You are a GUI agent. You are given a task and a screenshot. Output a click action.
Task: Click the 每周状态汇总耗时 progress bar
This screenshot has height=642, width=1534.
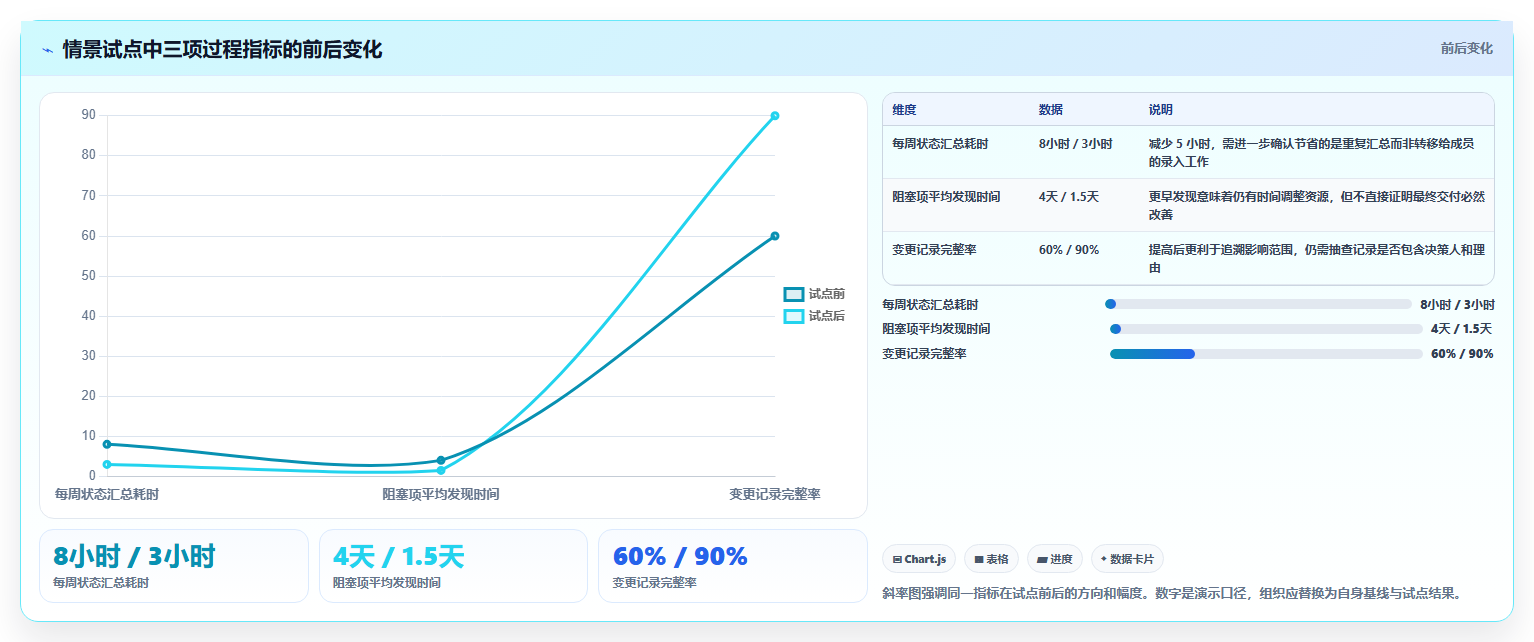point(1258,304)
